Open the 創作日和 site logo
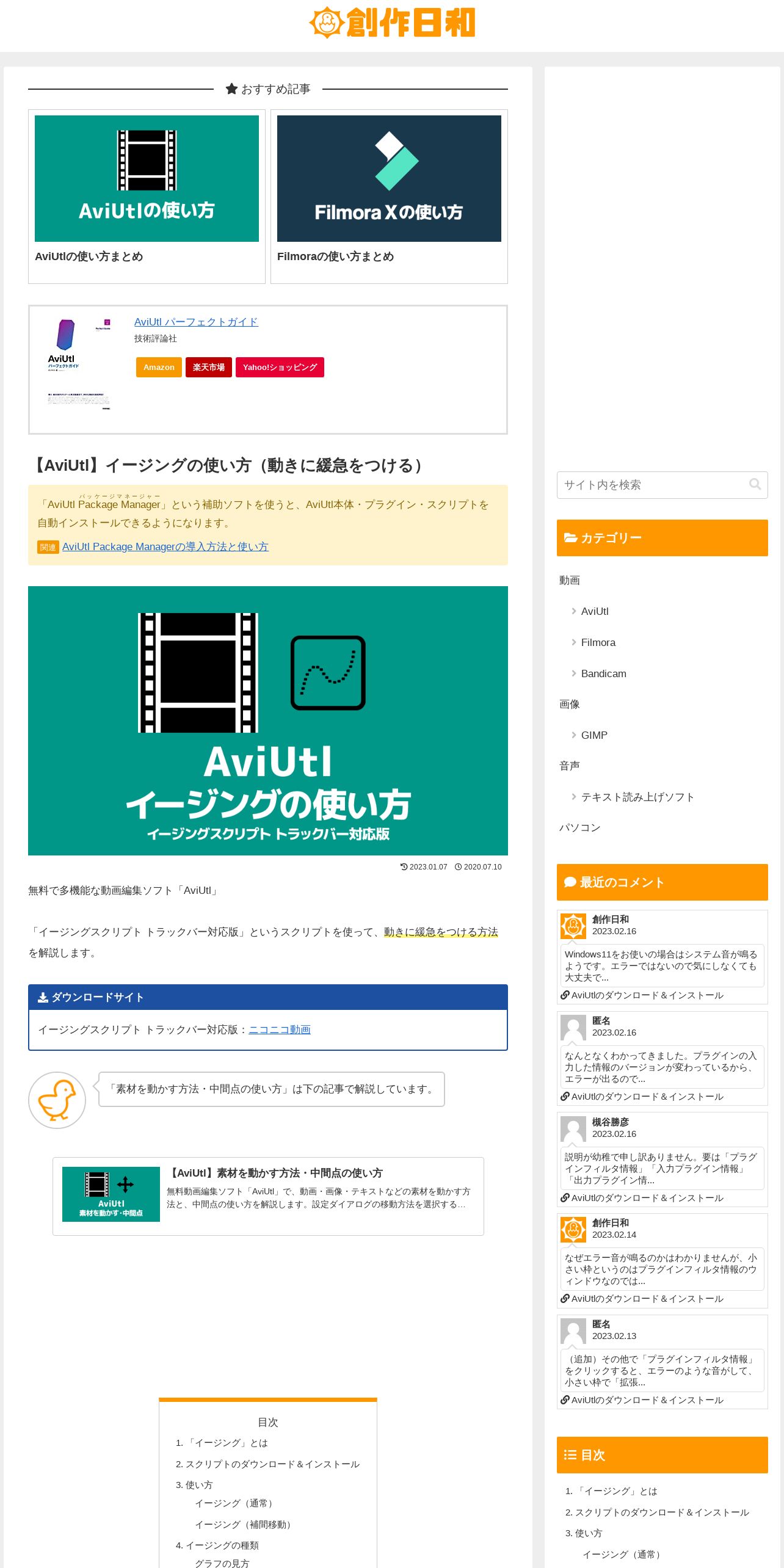This screenshot has height=1568, width=784. [x=392, y=23]
